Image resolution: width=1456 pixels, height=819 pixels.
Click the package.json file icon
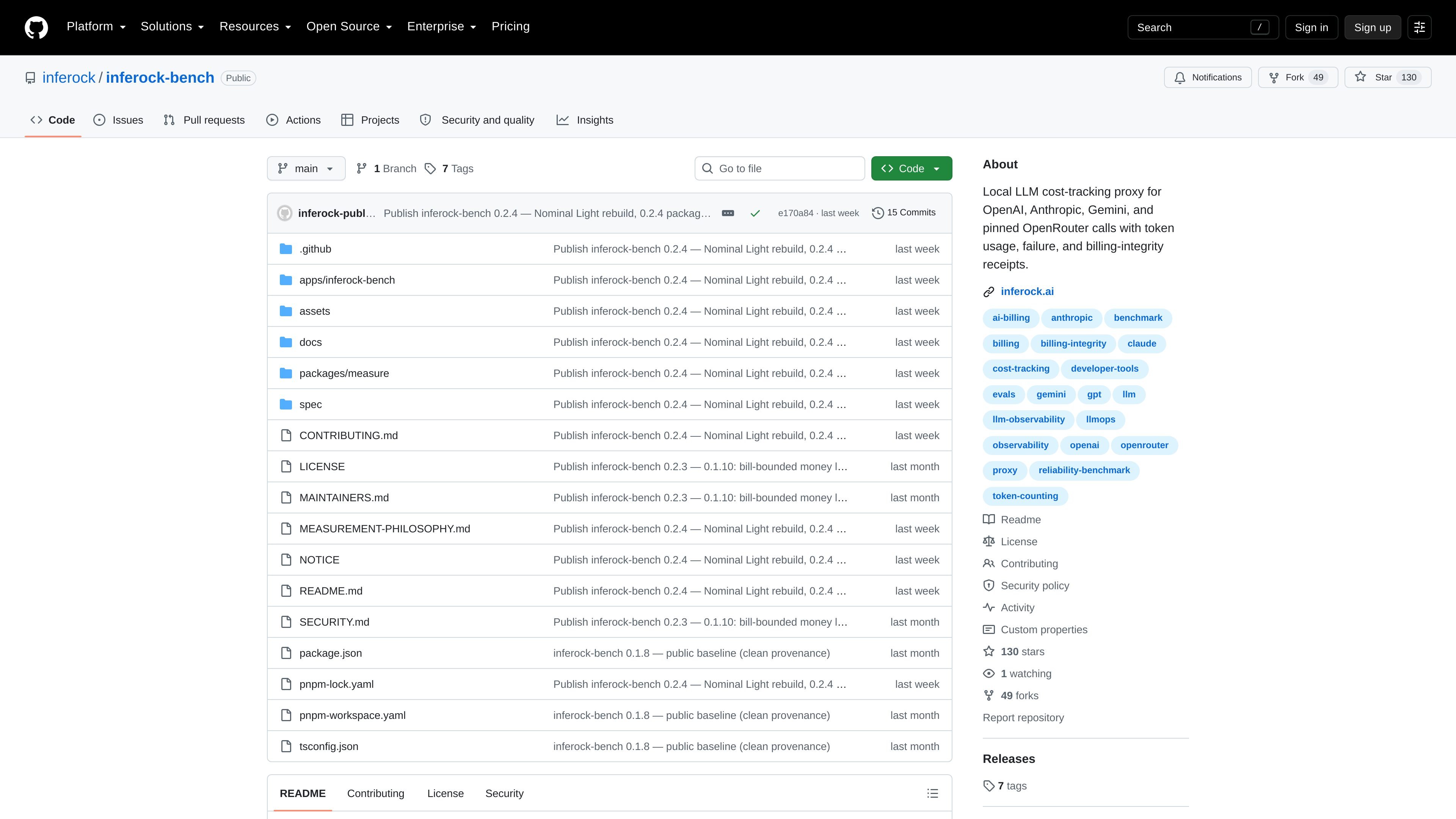286,653
